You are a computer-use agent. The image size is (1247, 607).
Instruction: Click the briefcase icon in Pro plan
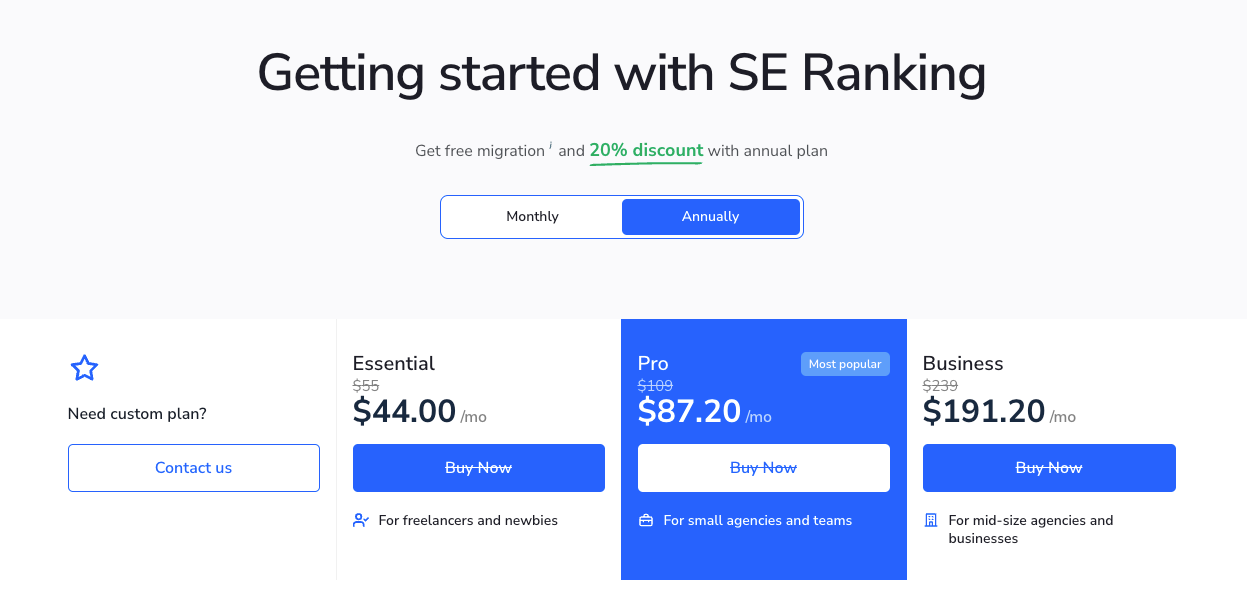tap(646, 520)
